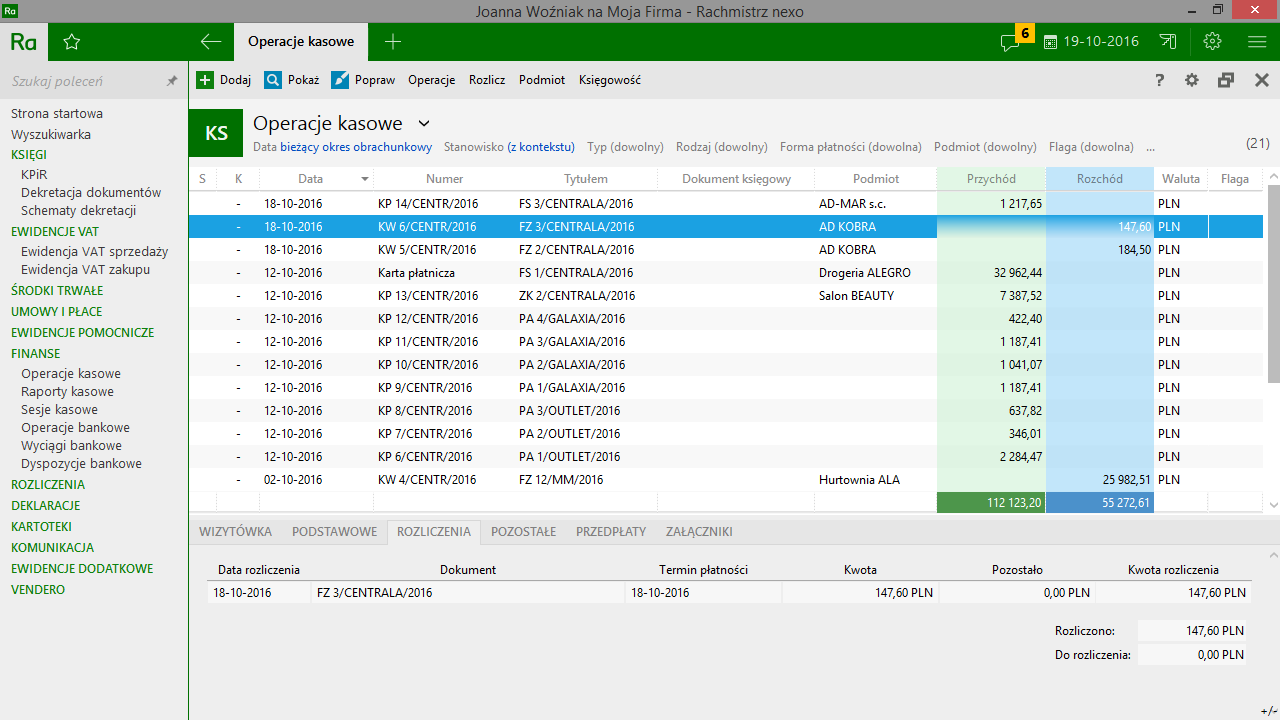Set the Rodzaj (dowolny) filter

click(722, 147)
